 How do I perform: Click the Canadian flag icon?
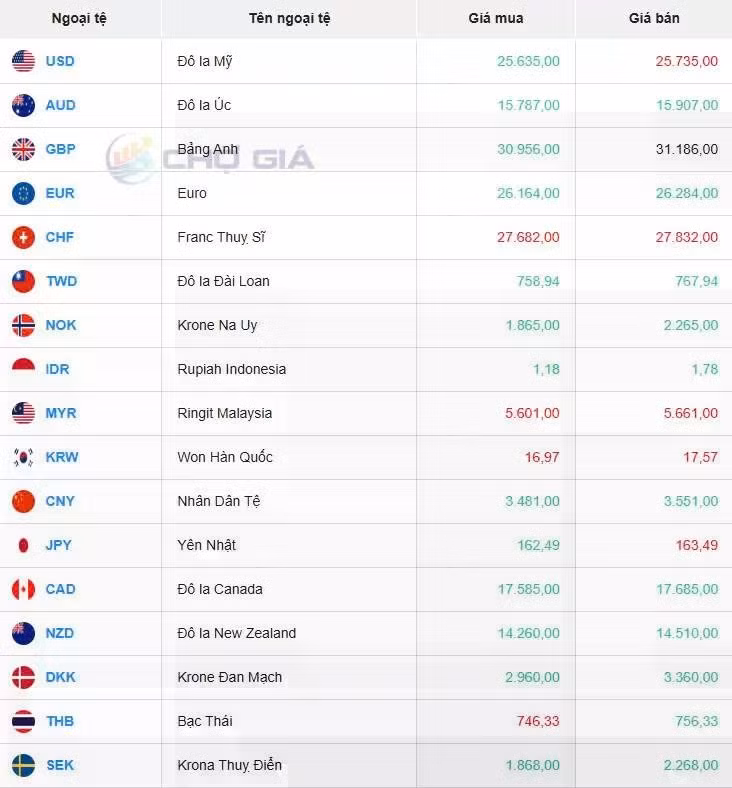tap(23, 589)
